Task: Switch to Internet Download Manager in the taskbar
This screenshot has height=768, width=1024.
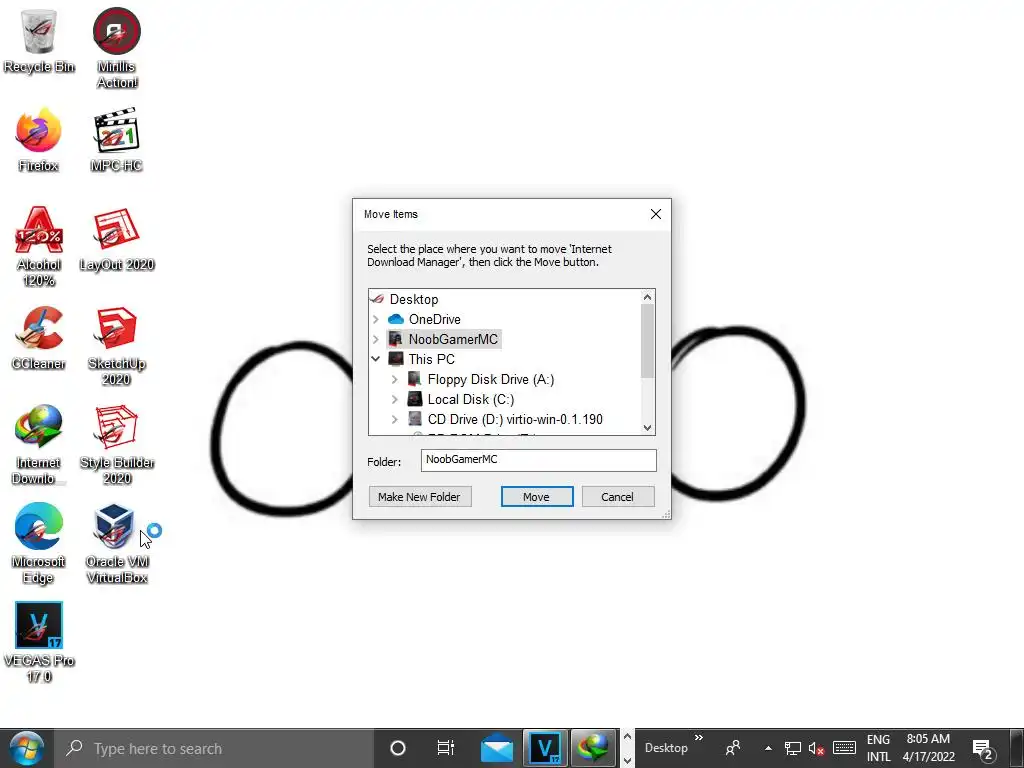Action: (593, 748)
